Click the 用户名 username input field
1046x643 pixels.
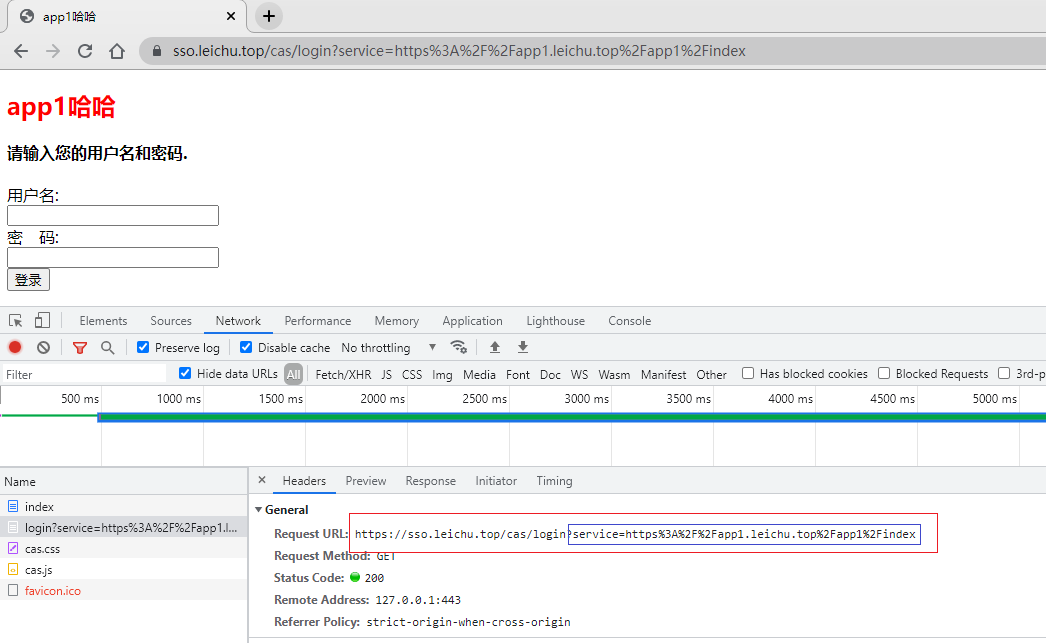pos(113,216)
